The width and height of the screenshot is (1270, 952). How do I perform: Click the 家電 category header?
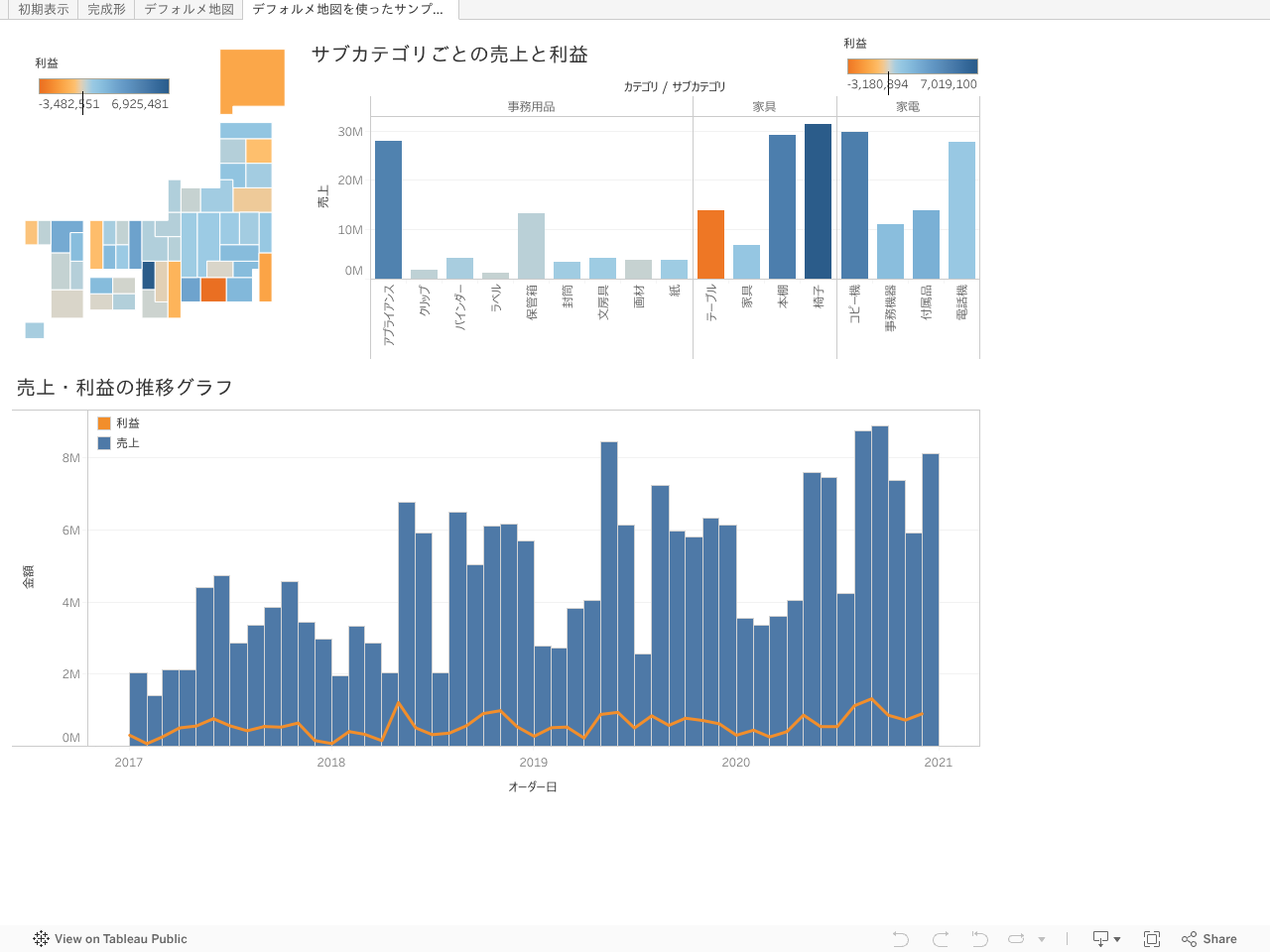[909, 107]
